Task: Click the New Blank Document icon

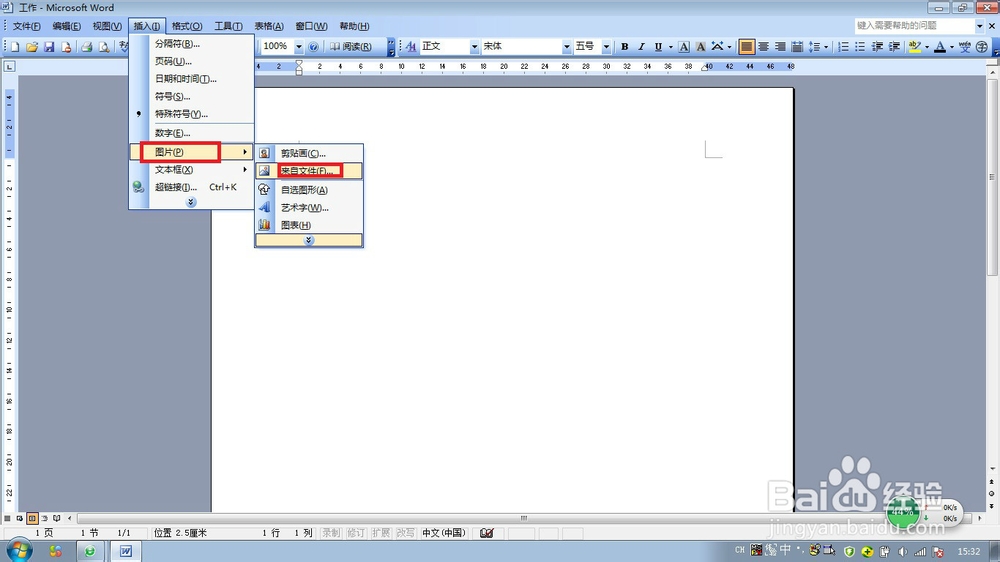Action: 15,47
